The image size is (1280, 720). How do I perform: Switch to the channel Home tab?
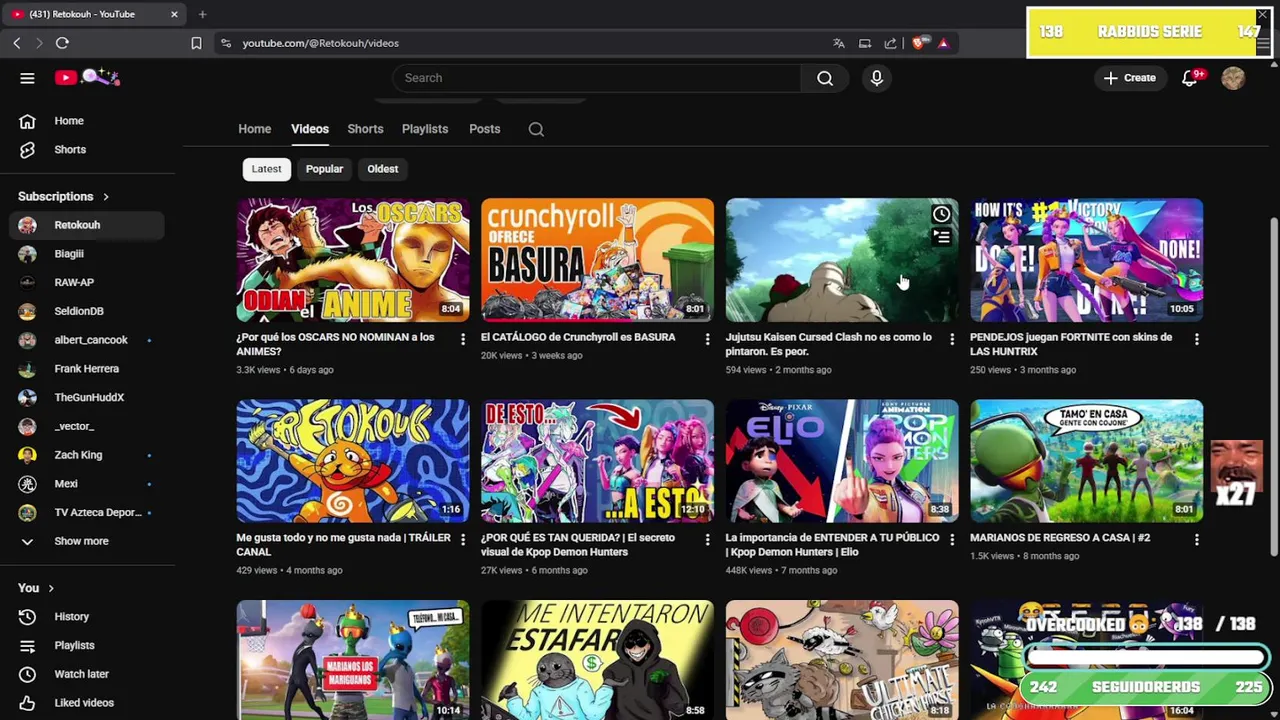254,129
